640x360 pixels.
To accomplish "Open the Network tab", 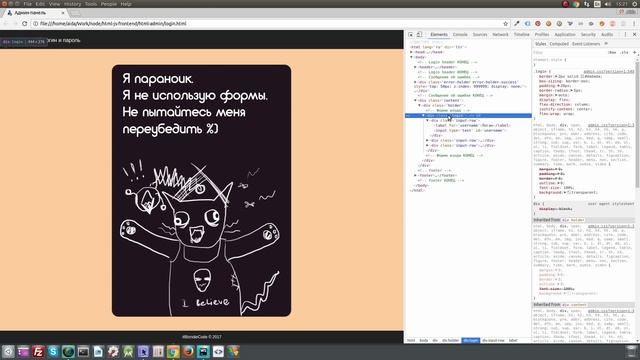I will pos(500,35).
